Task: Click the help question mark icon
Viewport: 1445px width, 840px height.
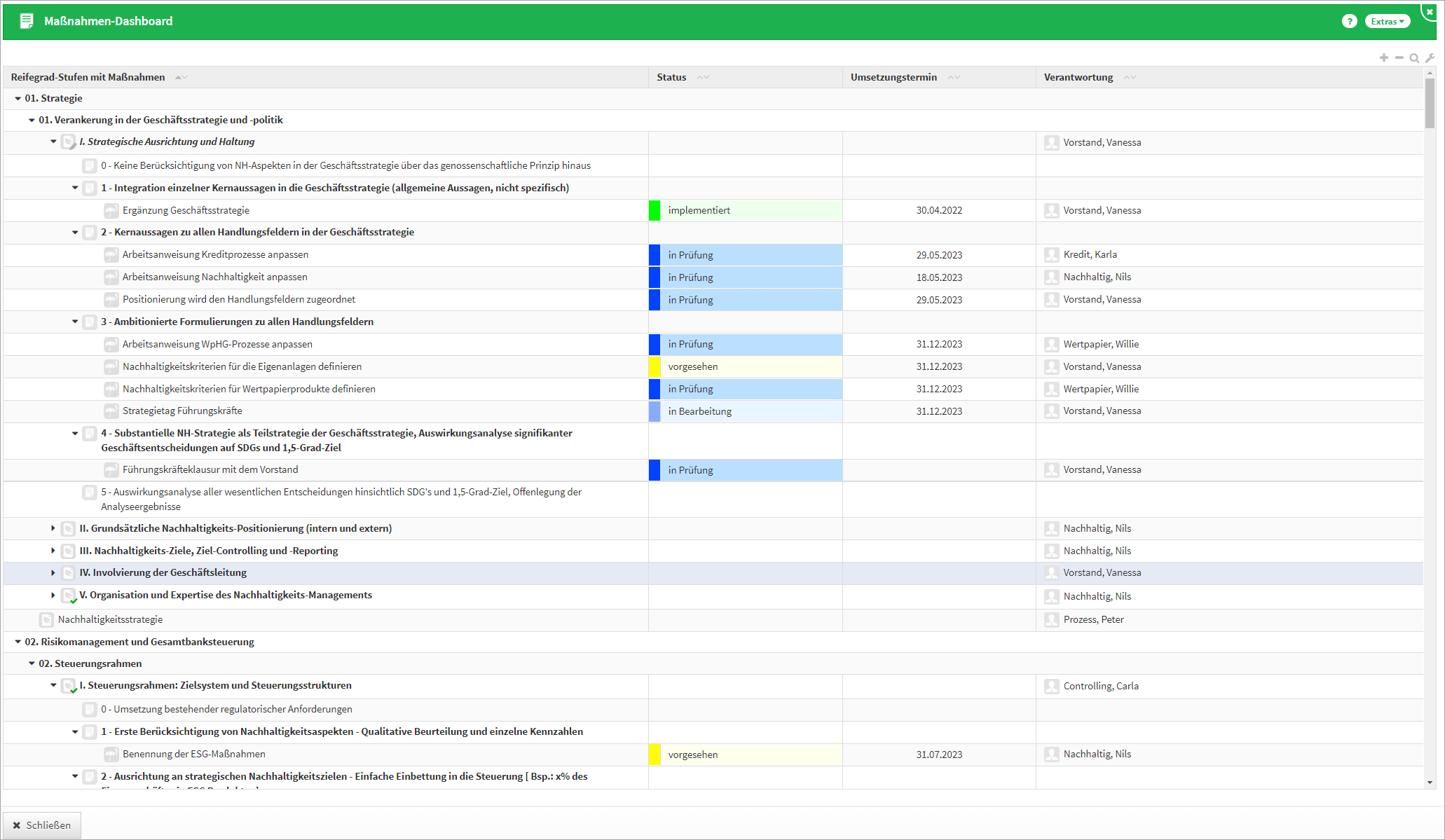Action: [x=1349, y=21]
